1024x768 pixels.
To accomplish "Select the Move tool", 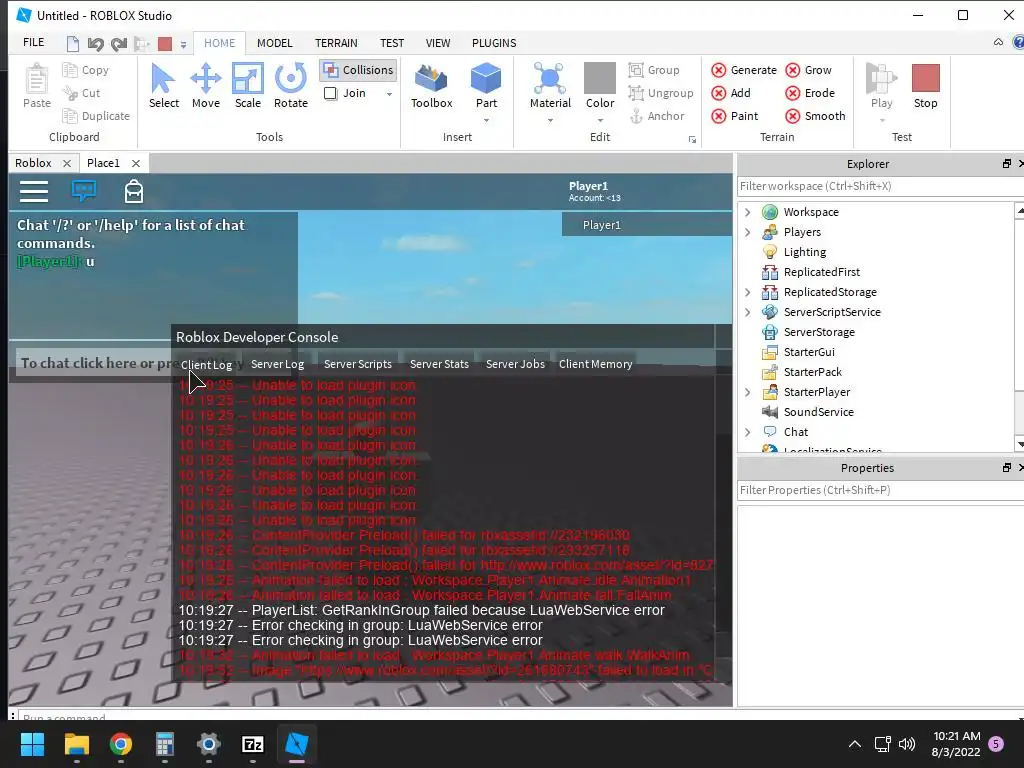I will point(206,86).
